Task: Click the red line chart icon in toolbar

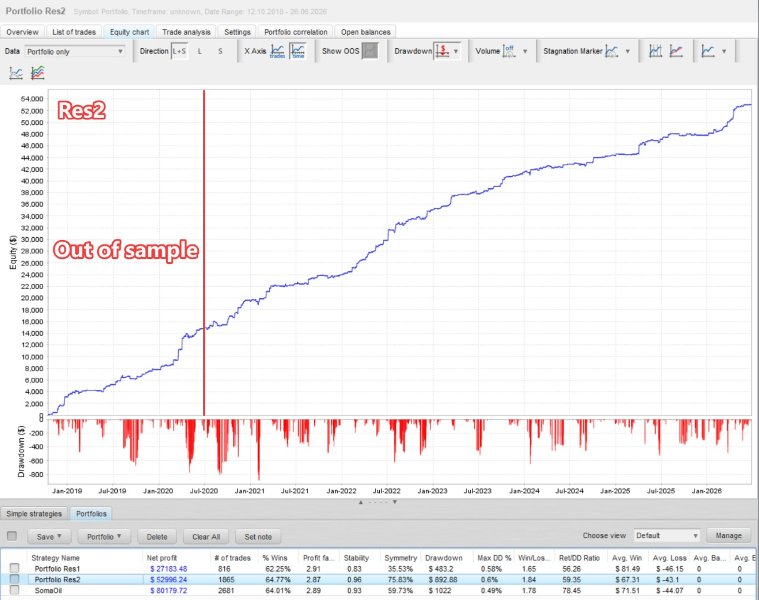Action: (676, 51)
